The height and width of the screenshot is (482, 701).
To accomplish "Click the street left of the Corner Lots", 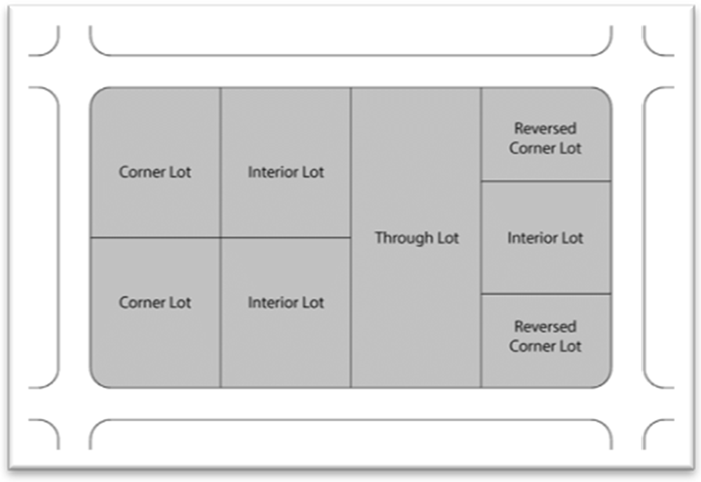I will [74, 237].
